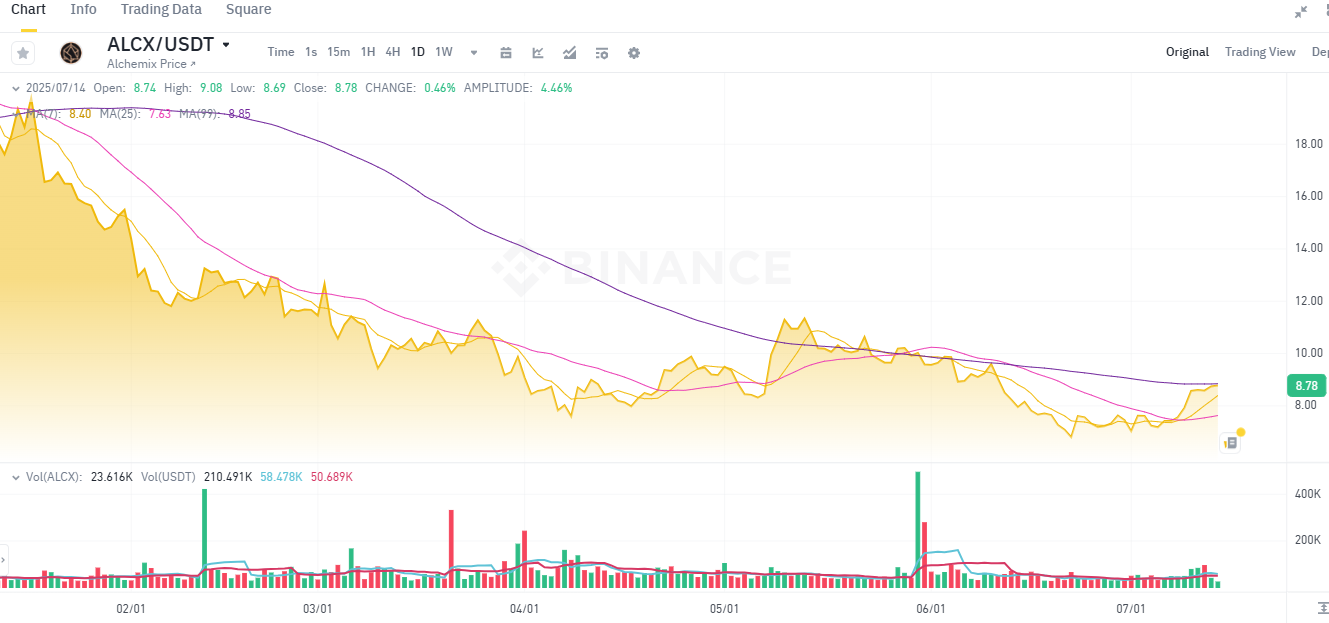Viewport: 1329px width, 623px height.
Task: Select Original chart view
Action: [x=1187, y=52]
